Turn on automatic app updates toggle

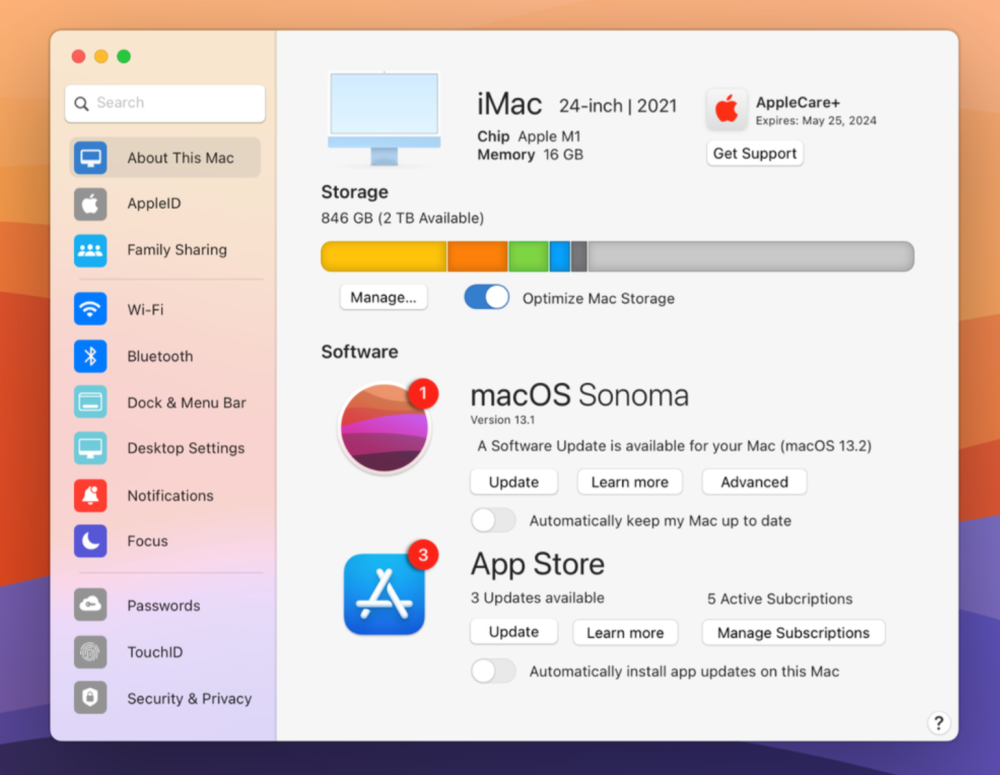coord(493,671)
